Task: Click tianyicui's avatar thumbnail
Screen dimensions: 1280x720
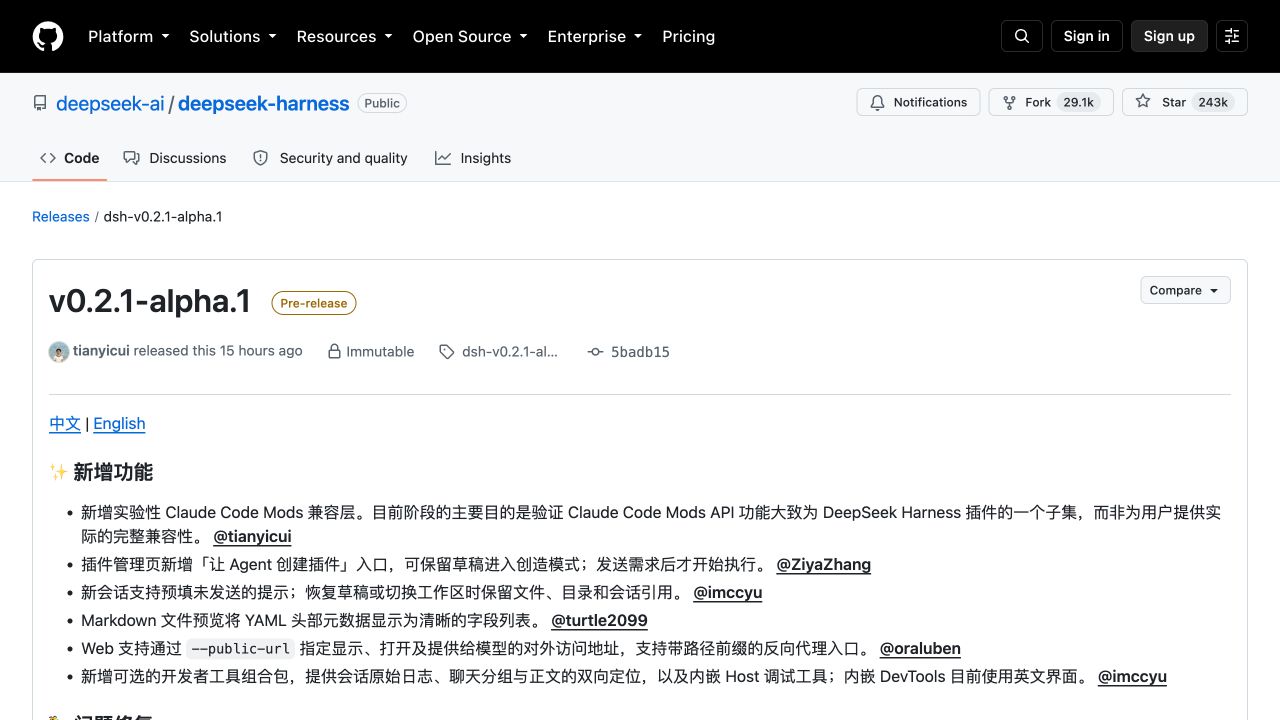Action: click(59, 352)
